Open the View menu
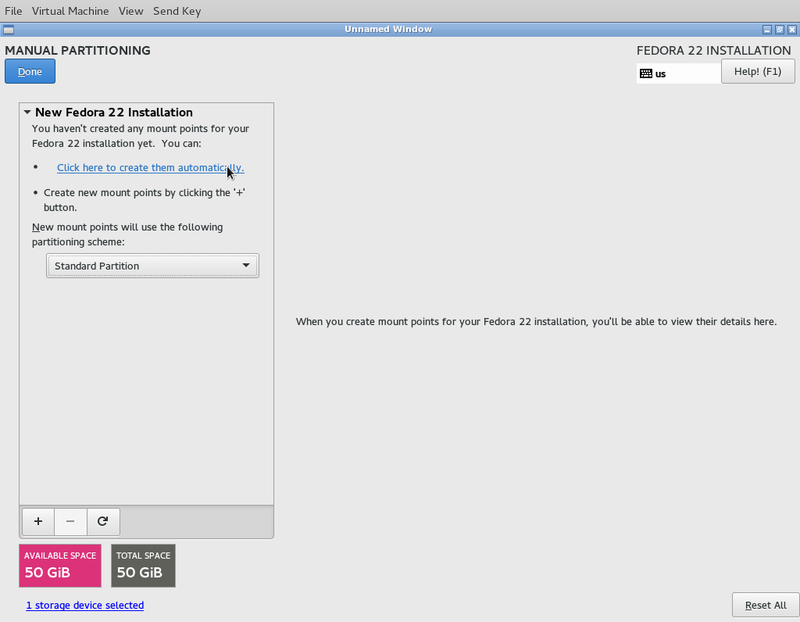The height and width of the screenshot is (622, 800). [x=131, y=11]
